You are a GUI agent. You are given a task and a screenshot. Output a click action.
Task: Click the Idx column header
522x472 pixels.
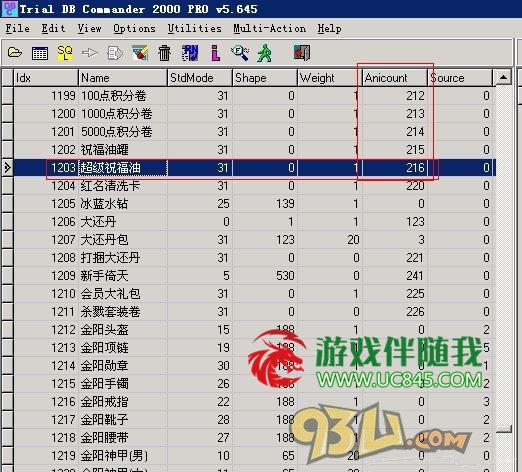point(46,78)
